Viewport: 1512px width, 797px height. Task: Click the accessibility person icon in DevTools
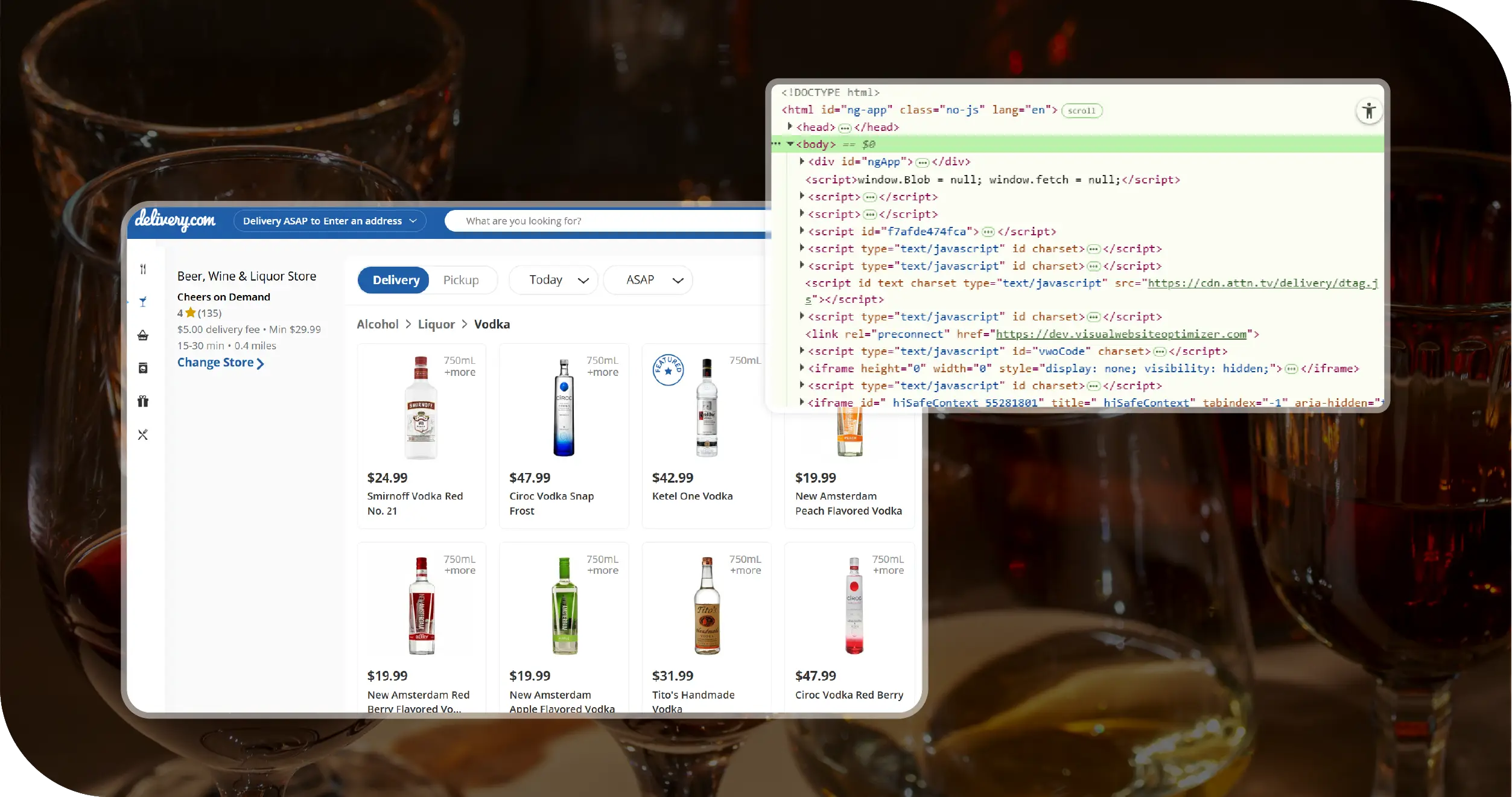tap(1368, 111)
